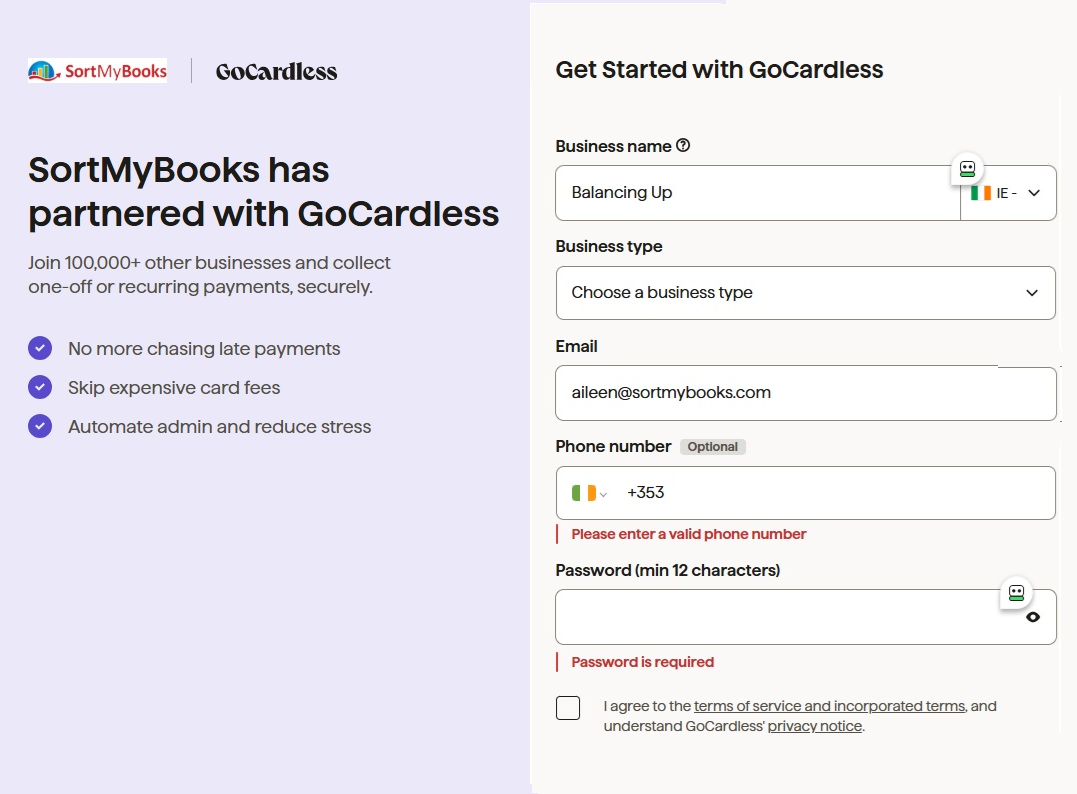Image resolution: width=1077 pixels, height=794 pixels.
Task: Click the SortMyBooks logo
Action: 98,71
